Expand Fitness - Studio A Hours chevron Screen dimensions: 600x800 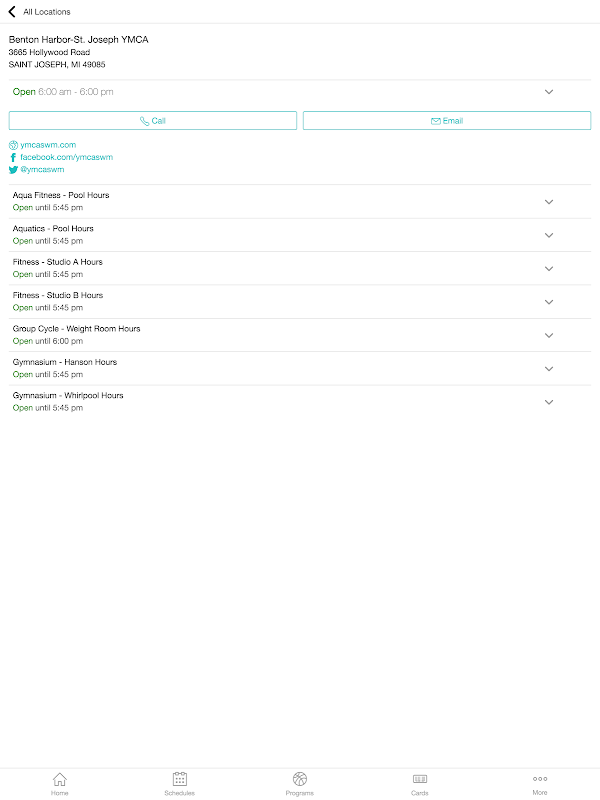[x=549, y=269]
